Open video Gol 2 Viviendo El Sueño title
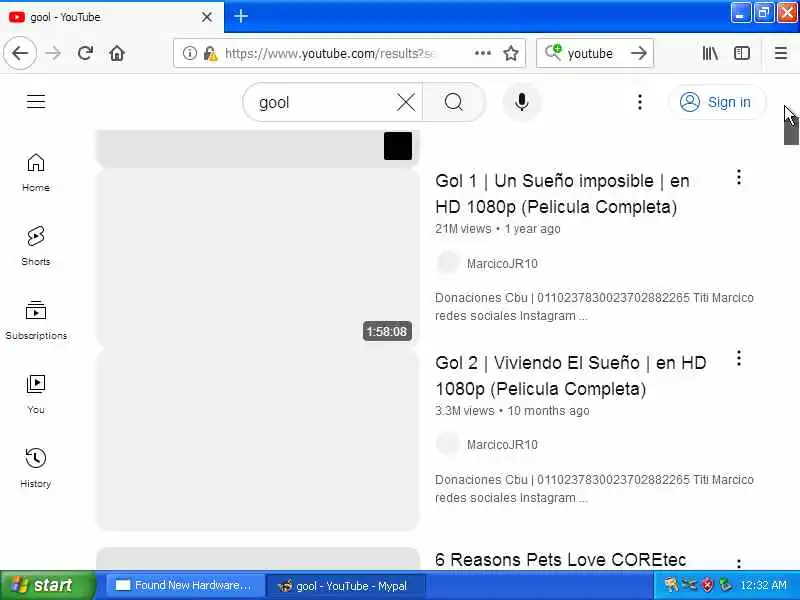The height and width of the screenshot is (600, 800). coord(570,376)
